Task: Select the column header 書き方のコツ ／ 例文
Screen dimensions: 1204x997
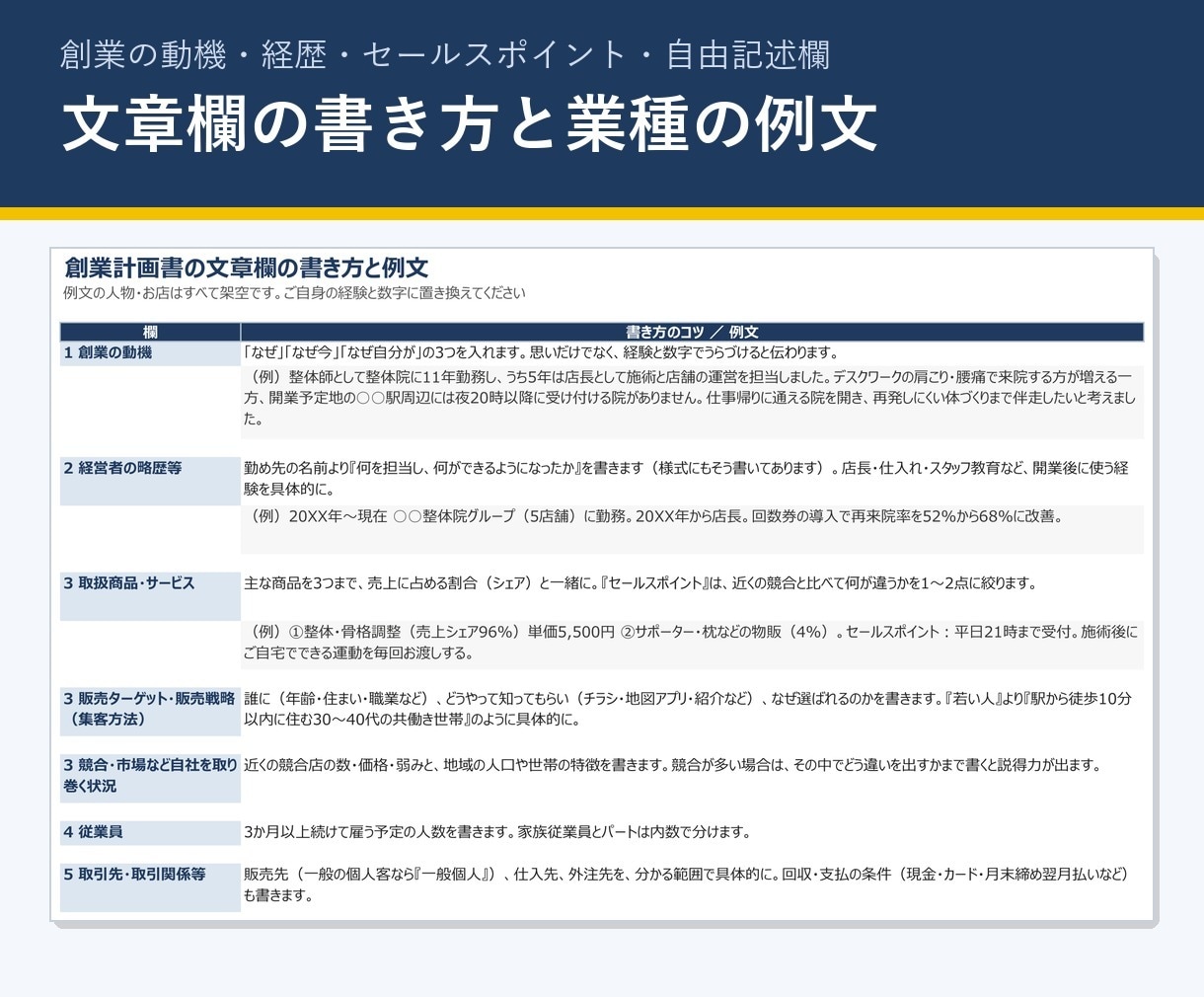Action: [692, 333]
